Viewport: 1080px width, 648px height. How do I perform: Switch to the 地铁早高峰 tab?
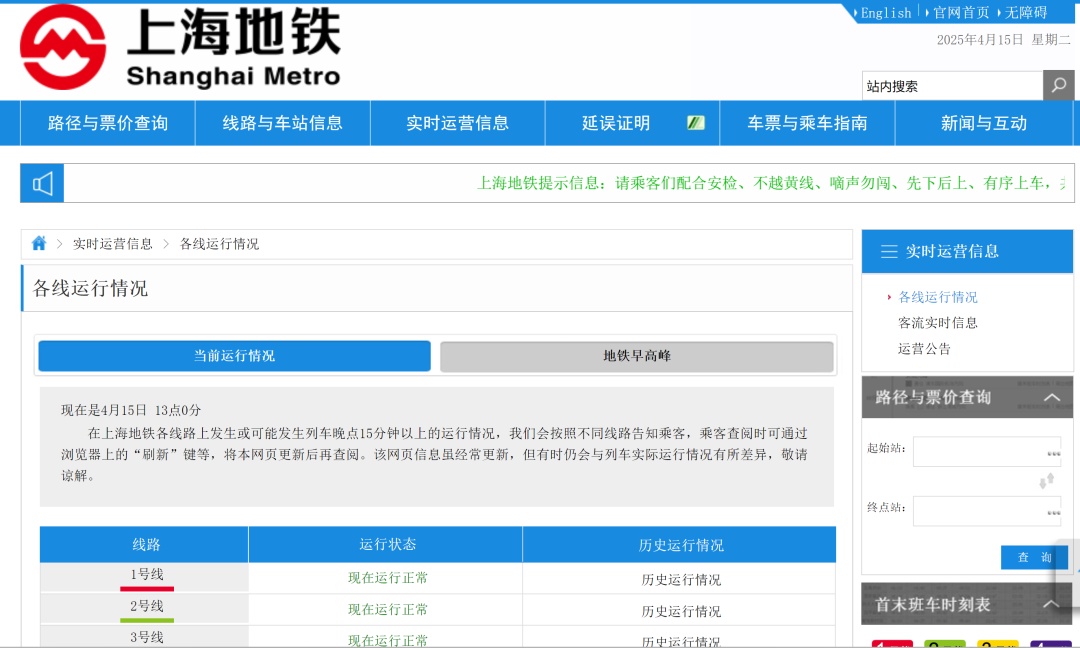(637, 356)
